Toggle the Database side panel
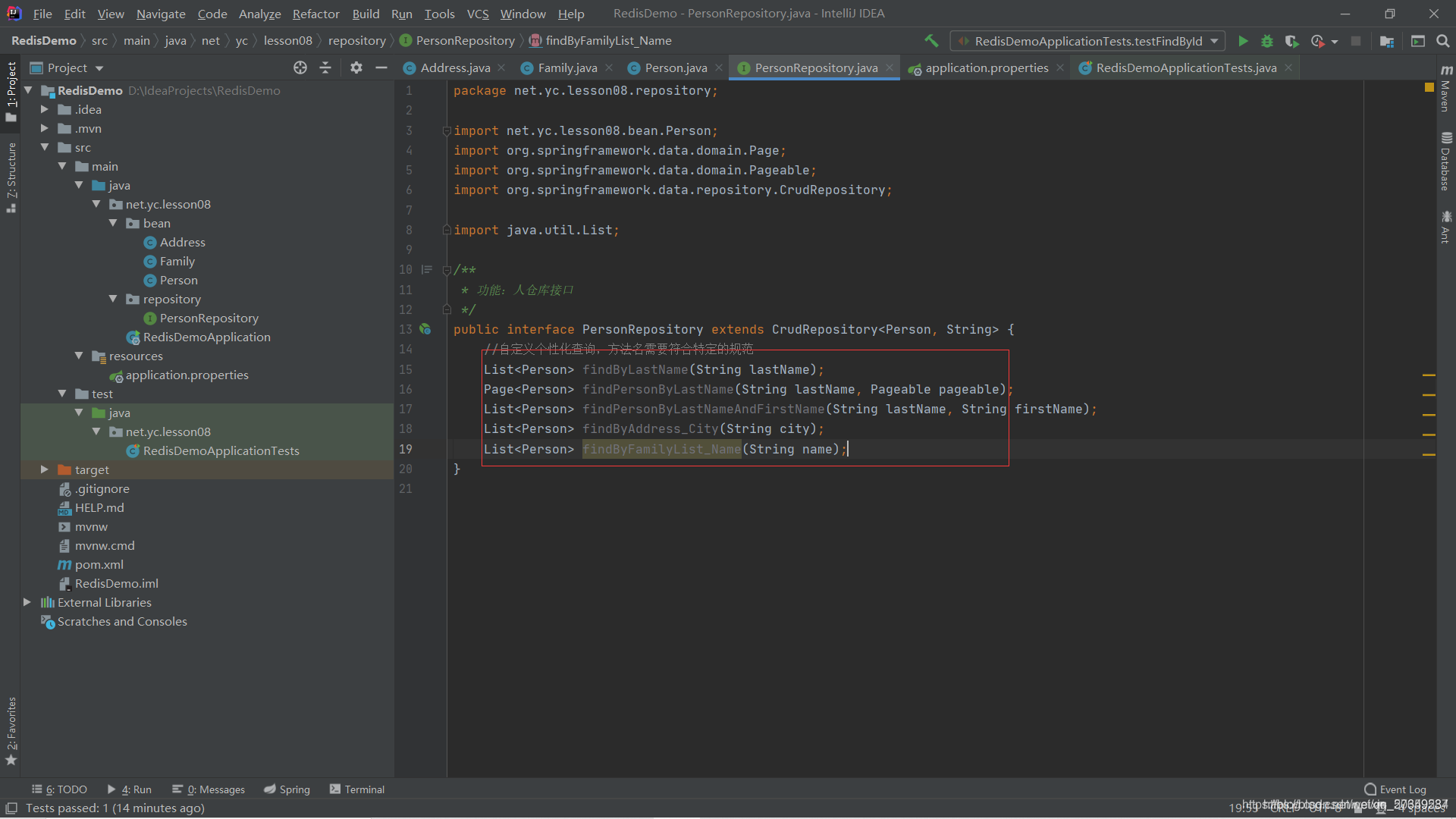Image resolution: width=1456 pixels, height=819 pixels. (x=1446, y=162)
